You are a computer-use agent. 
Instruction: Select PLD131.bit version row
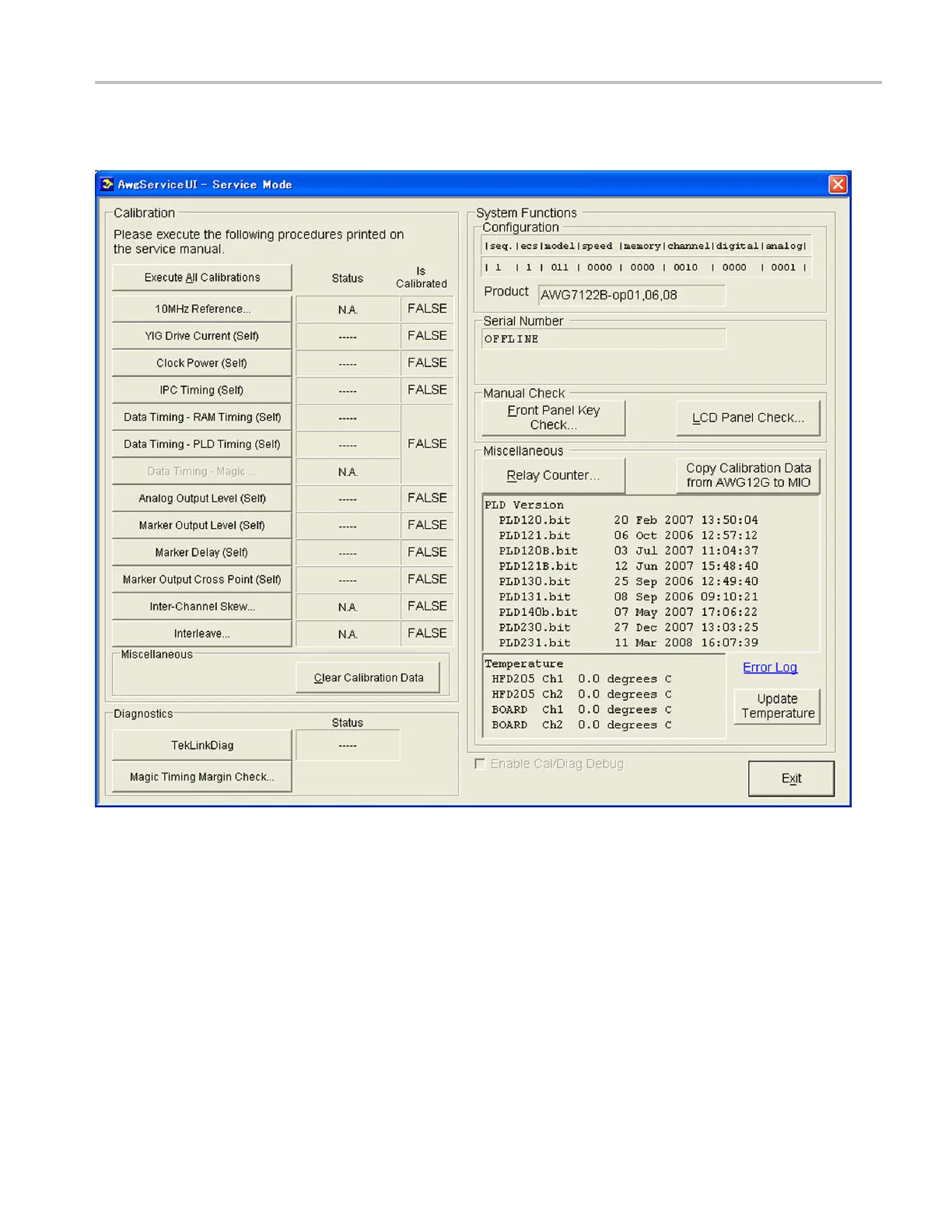pos(628,597)
